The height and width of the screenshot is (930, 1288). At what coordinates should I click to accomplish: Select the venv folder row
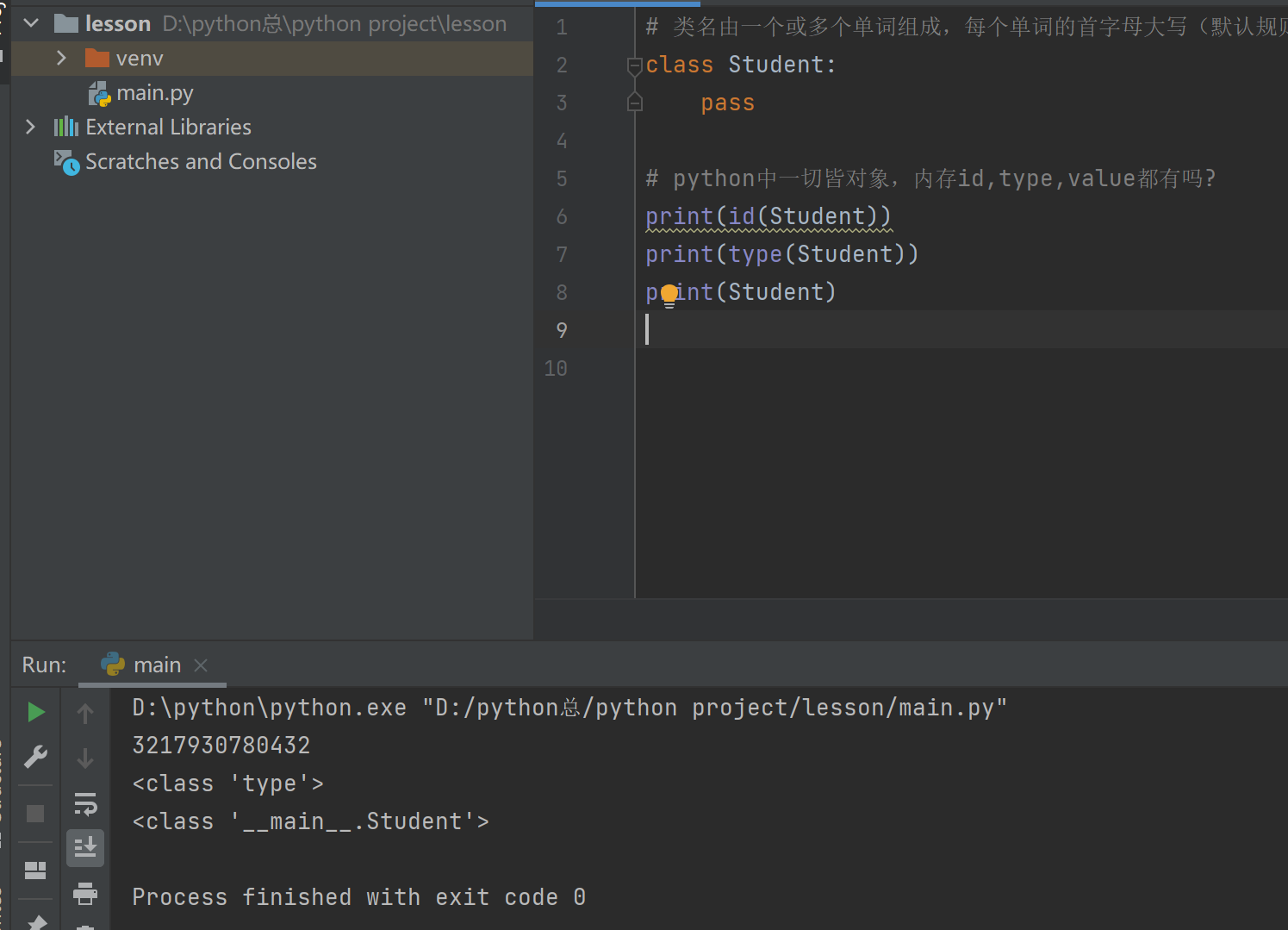(272, 58)
